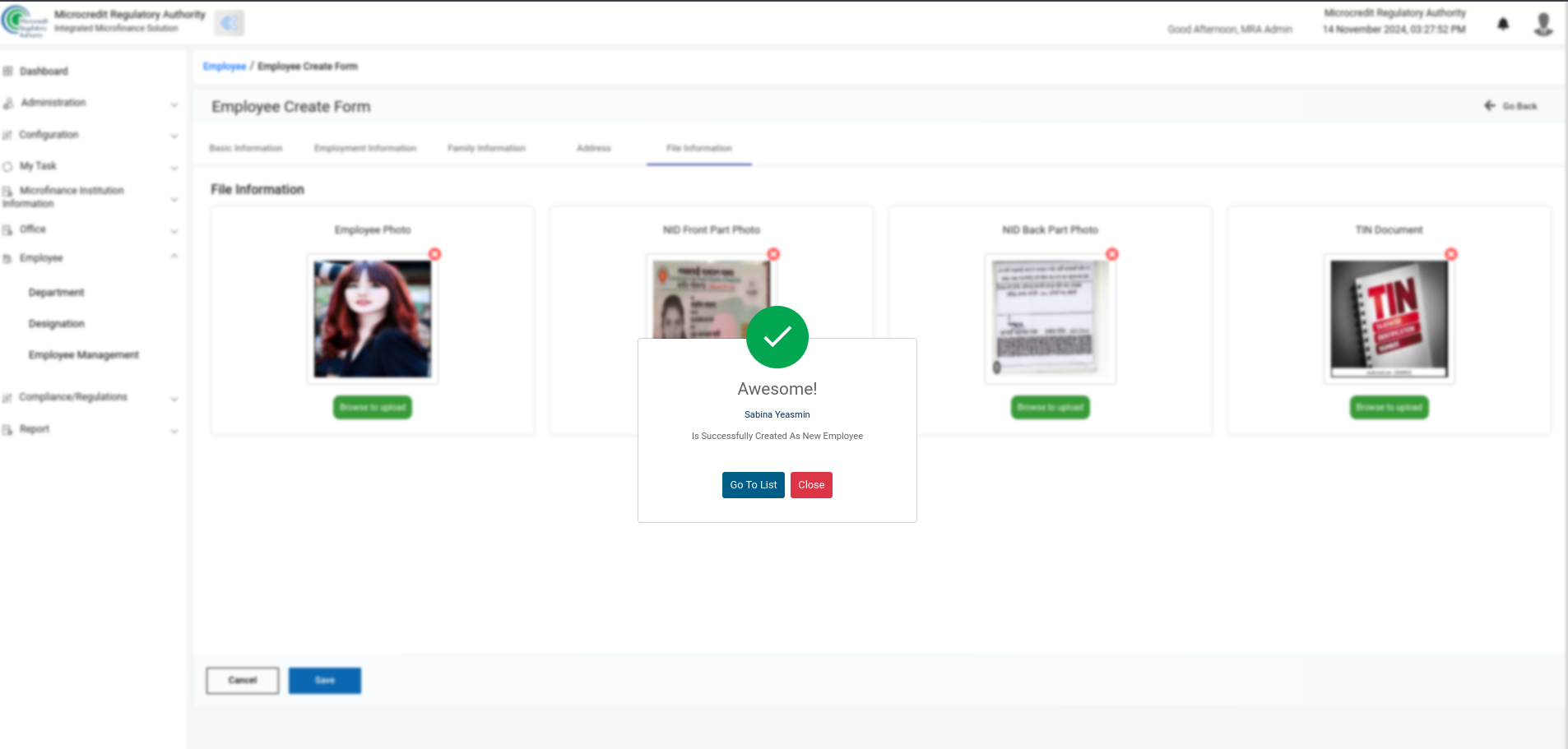Open Employee Management in the sidebar

pos(83,355)
